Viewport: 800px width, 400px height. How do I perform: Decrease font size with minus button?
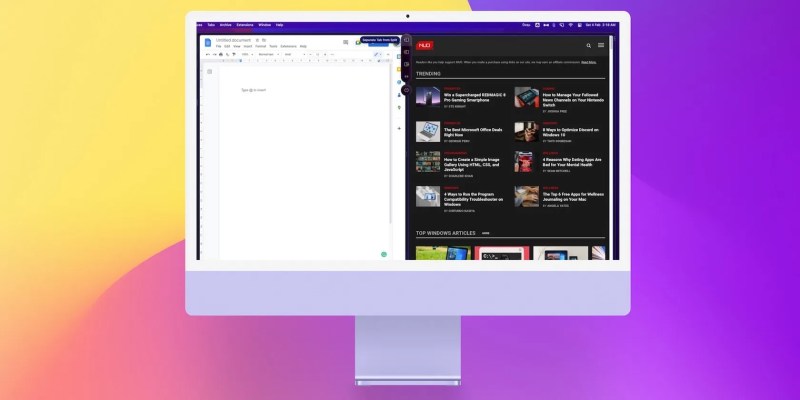(310, 54)
